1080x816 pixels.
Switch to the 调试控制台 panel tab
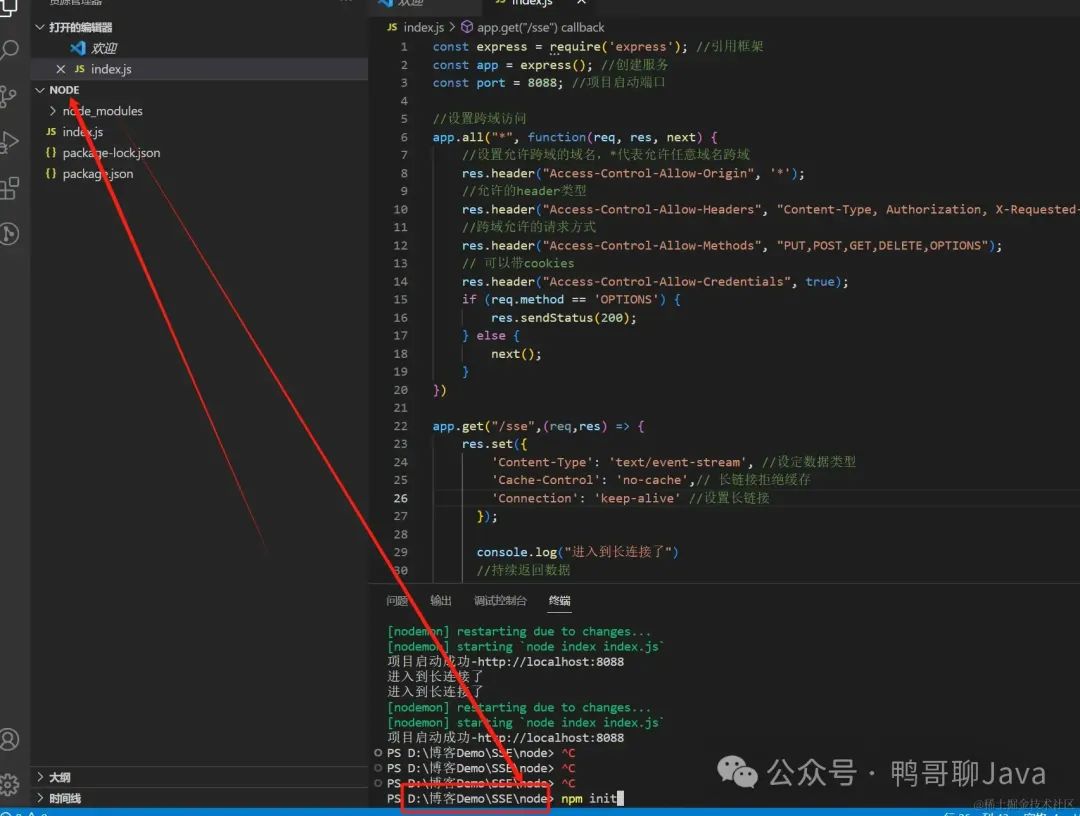point(501,600)
